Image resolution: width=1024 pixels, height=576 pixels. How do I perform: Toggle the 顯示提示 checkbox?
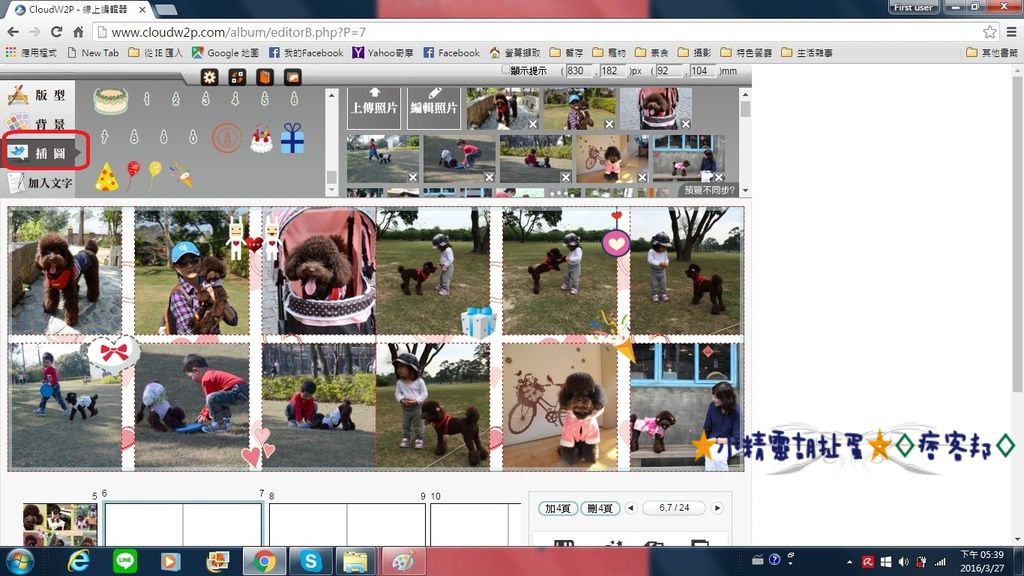coord(505,70)
